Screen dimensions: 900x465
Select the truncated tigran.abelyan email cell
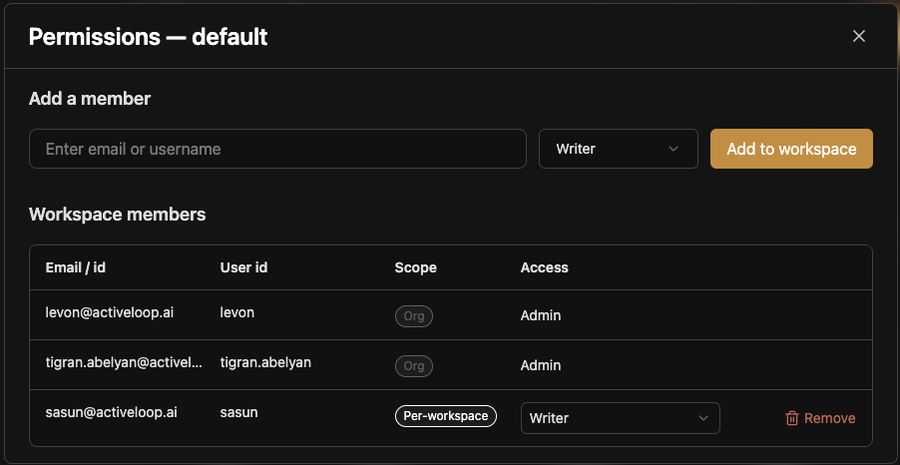(124, 362)
